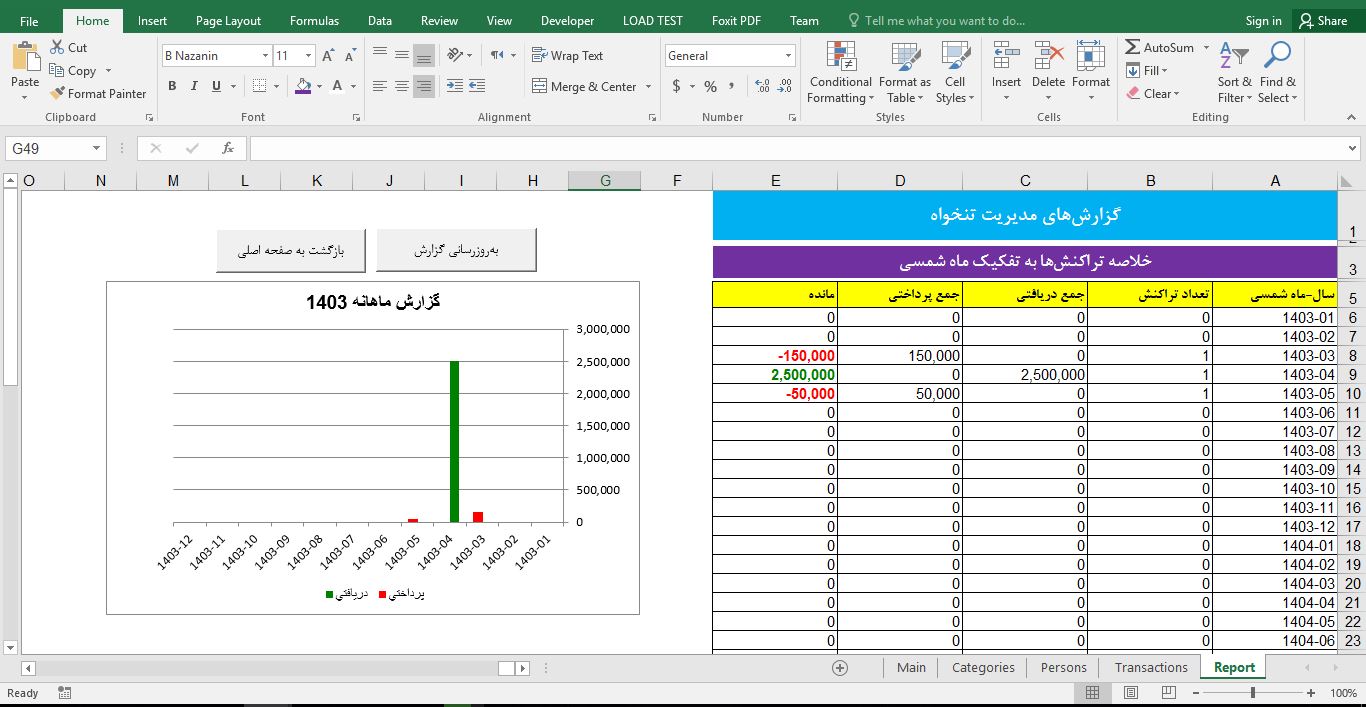Open Sort & Filter options

(1234, 72)
